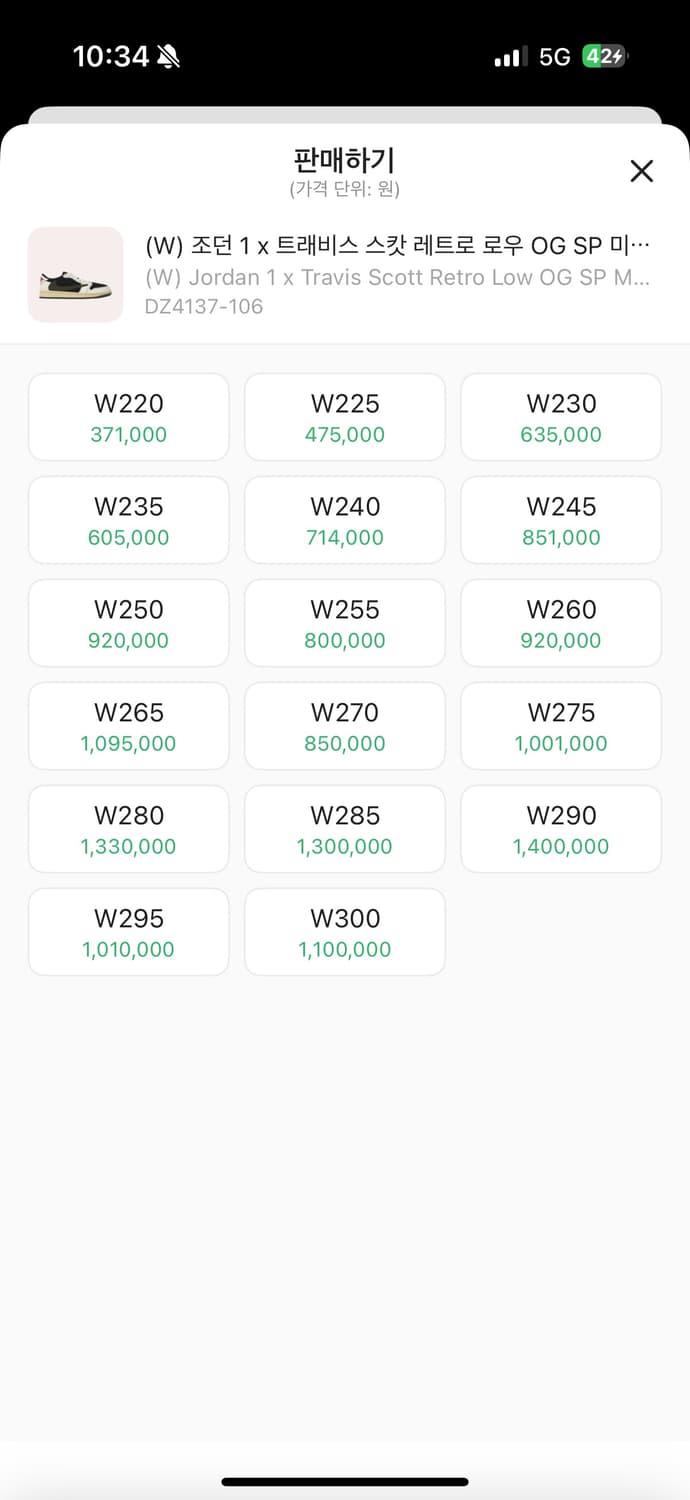Tap the Jordan 1 sneaker thumbnail
Viewport: 690px width, 1500px height.
pyautogui.click(x=75, y=275)
